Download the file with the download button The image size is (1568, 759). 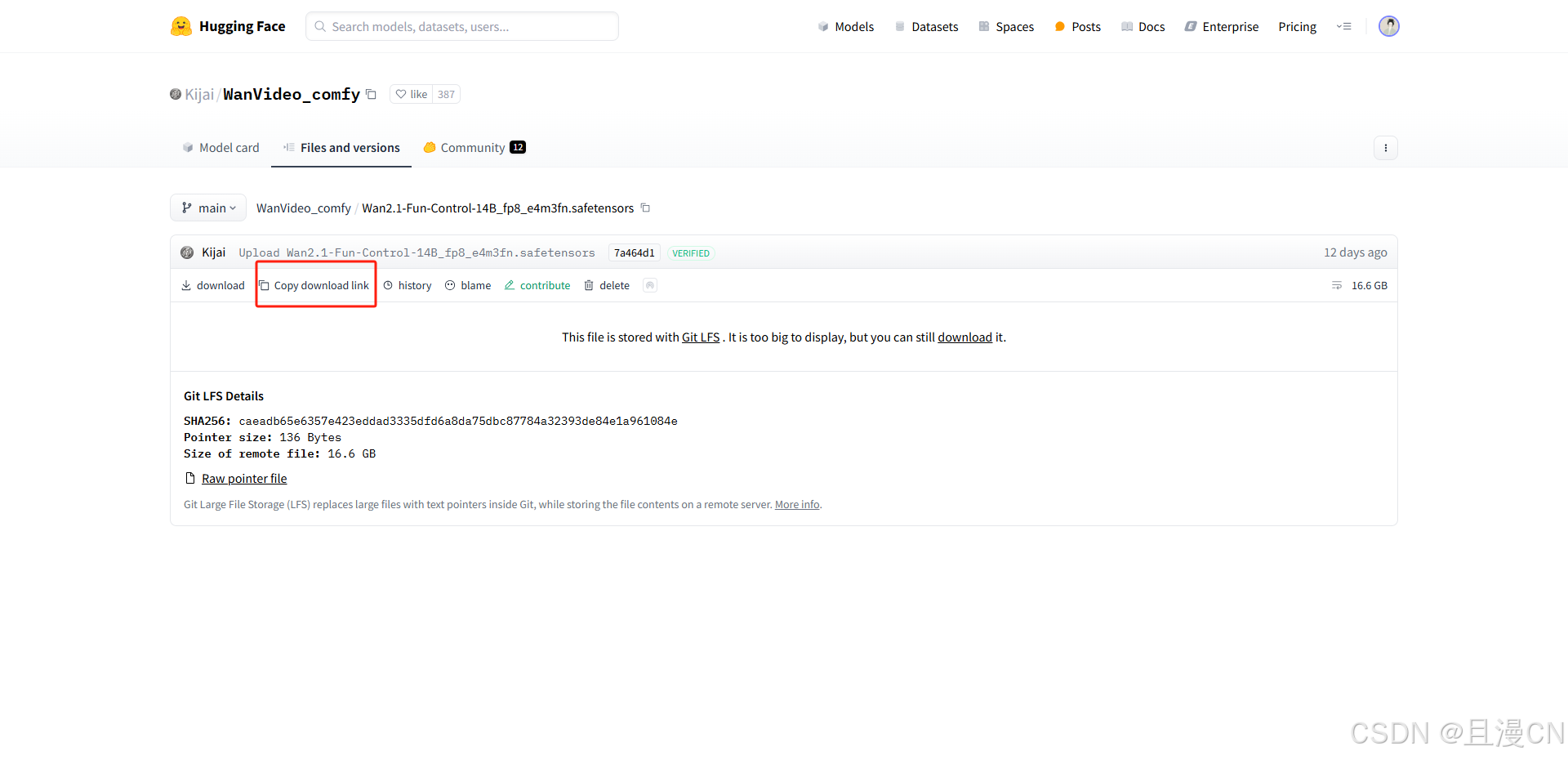pyautogui.click(x=213, y=285)
